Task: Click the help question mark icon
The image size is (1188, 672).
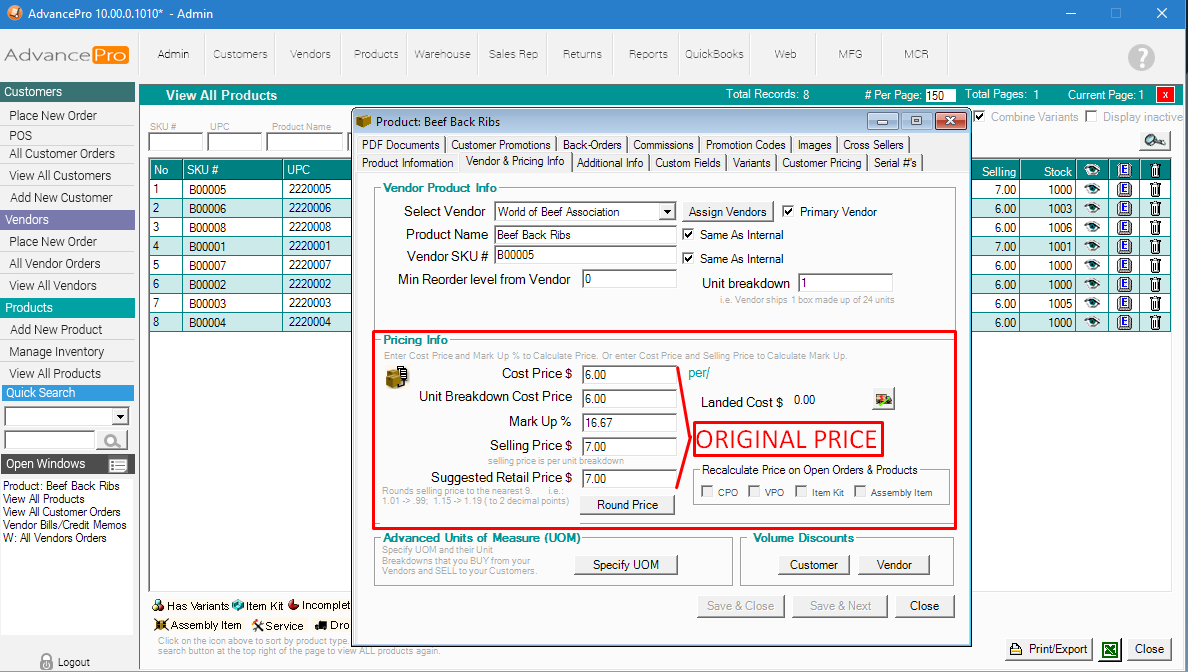Action: [x=1140, y=57]
